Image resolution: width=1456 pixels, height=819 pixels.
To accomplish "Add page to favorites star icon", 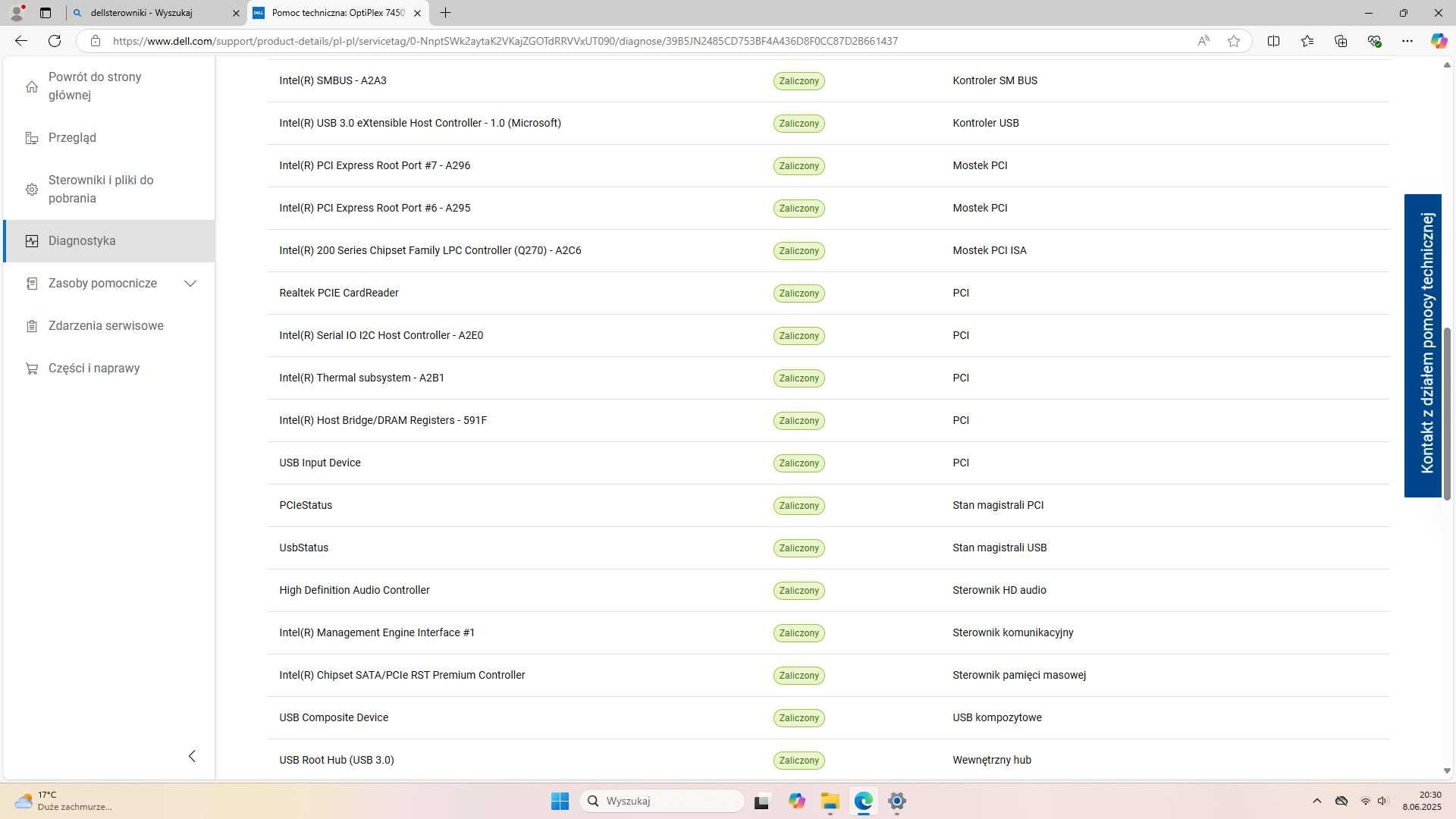I will click(1234, 41).
